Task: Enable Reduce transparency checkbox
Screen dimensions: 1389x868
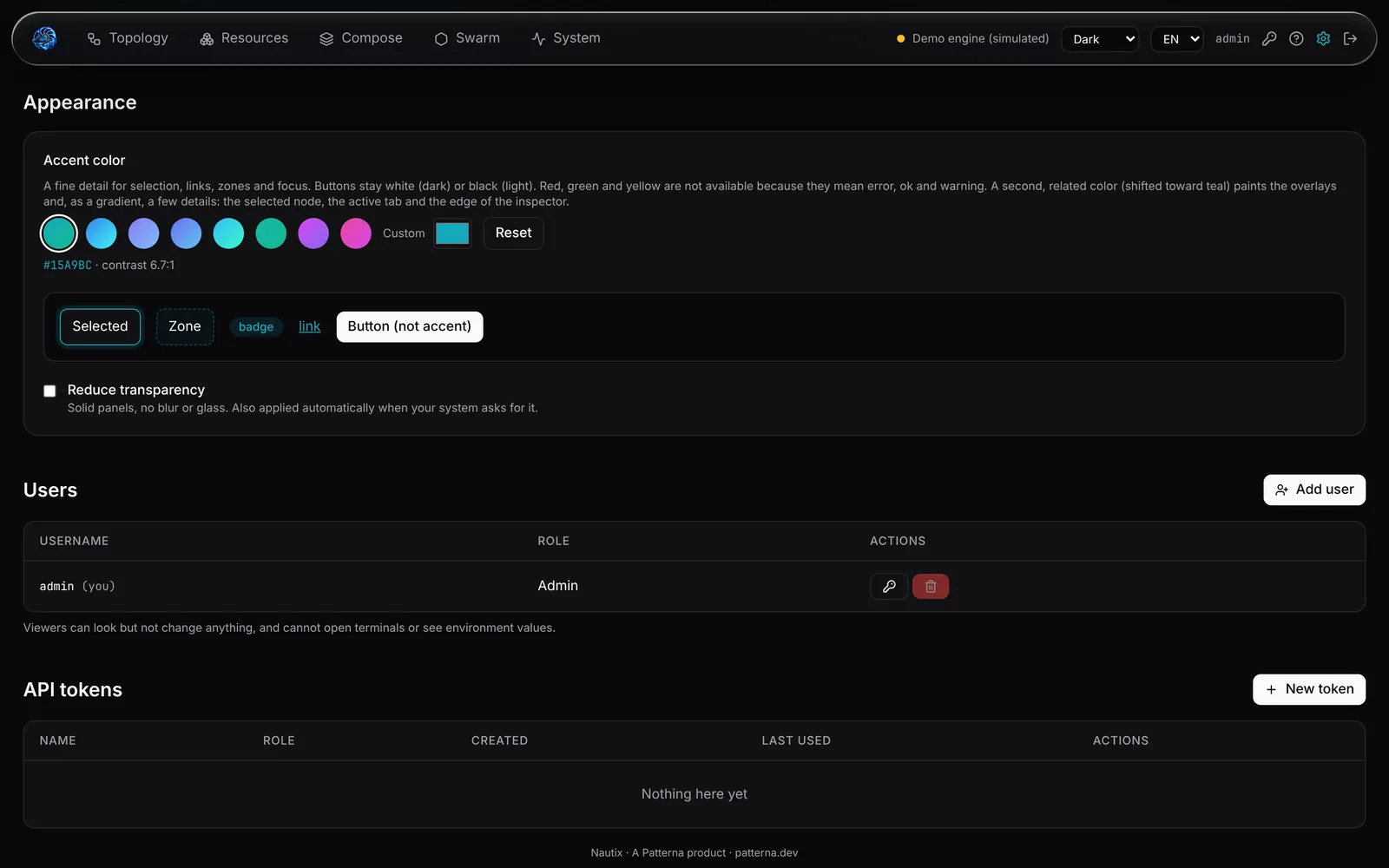Action: tap(49, 391)
